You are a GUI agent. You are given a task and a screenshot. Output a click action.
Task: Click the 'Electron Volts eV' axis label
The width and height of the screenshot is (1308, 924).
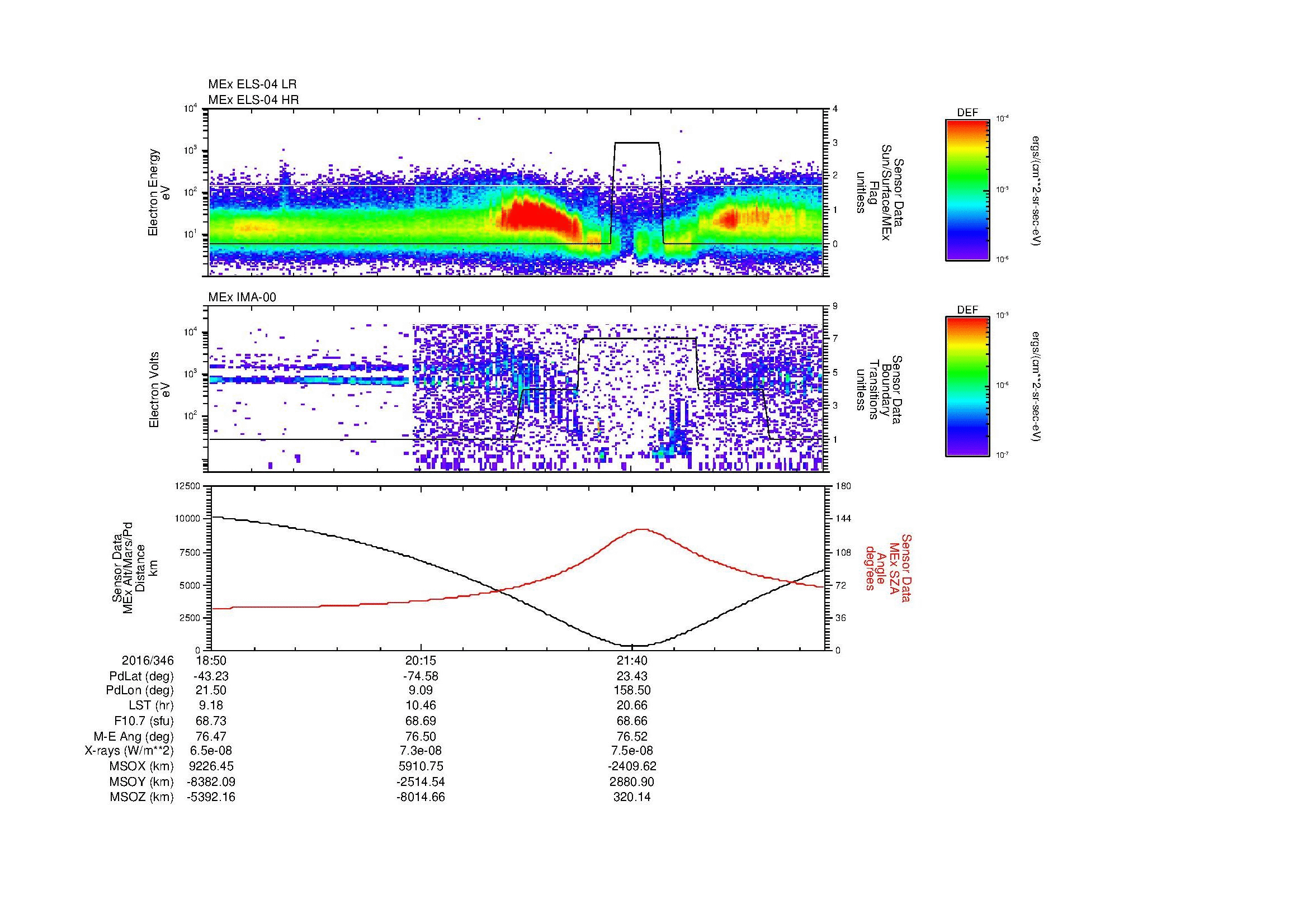[x=159, y=390]
